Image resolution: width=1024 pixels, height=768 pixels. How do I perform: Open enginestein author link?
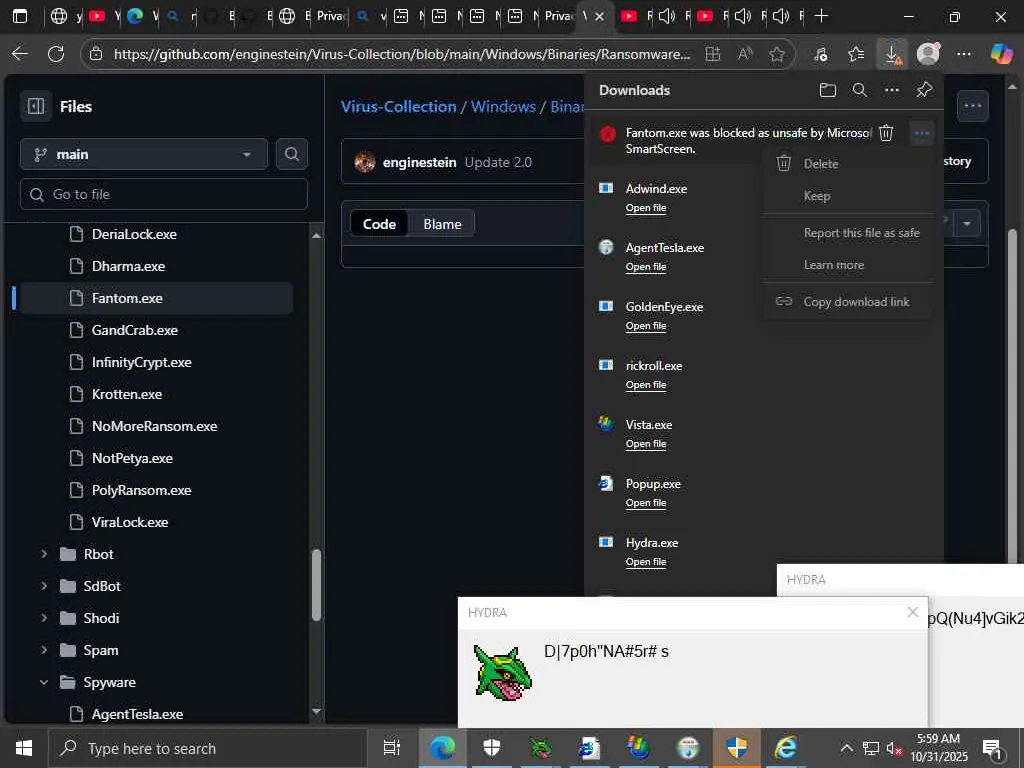(419, 162)
